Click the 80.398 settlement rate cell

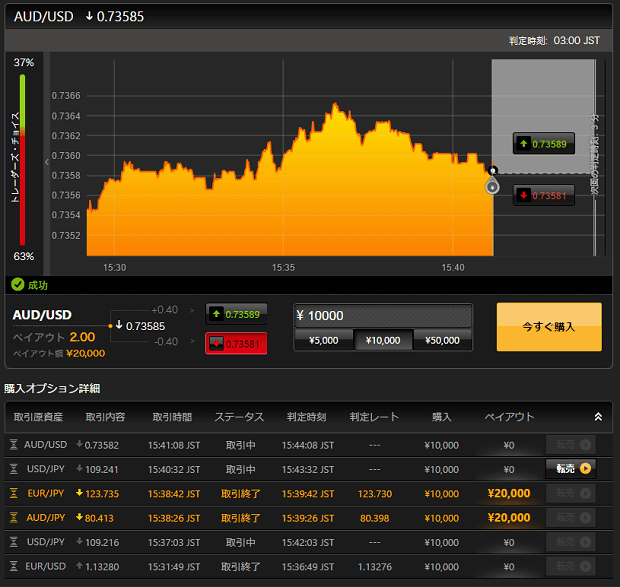[374, 518]
